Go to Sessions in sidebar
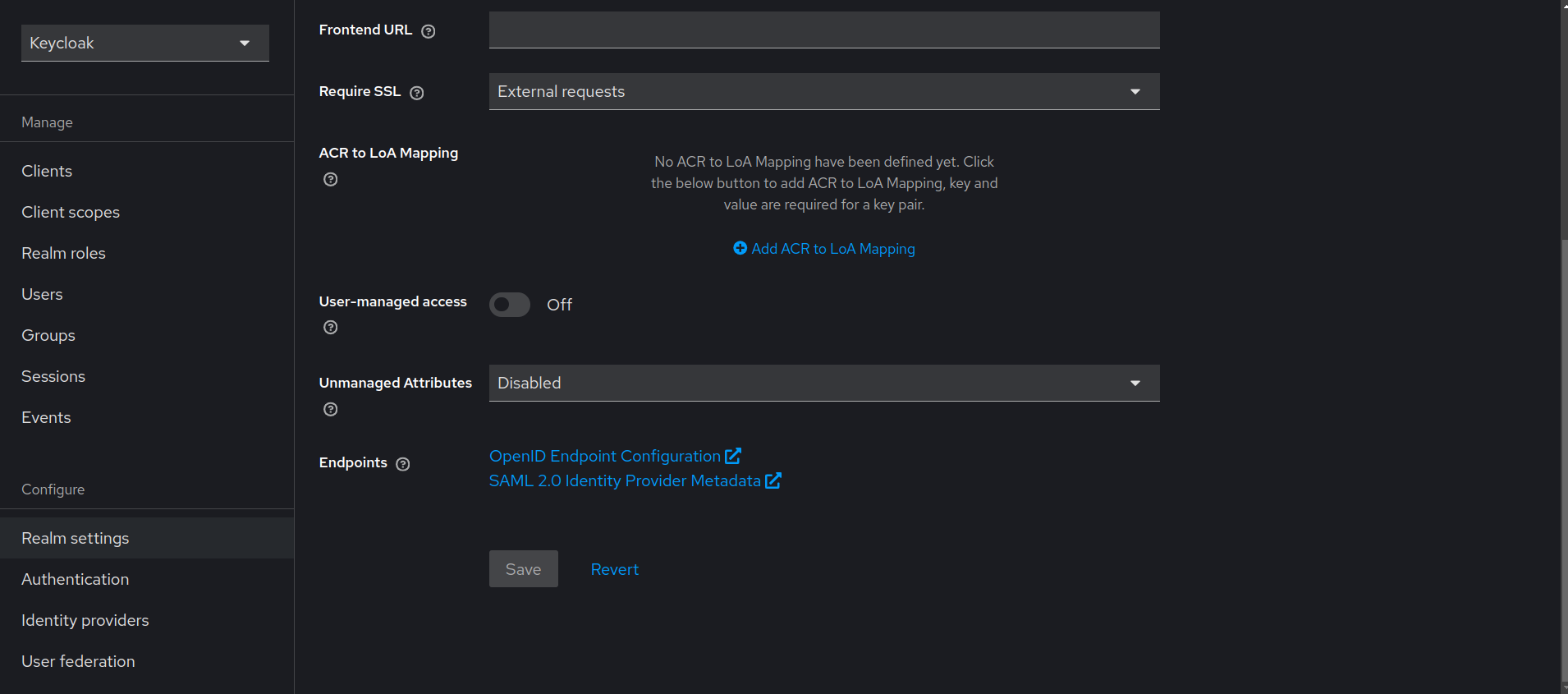1568x694 pixels. tap(147, 376)
